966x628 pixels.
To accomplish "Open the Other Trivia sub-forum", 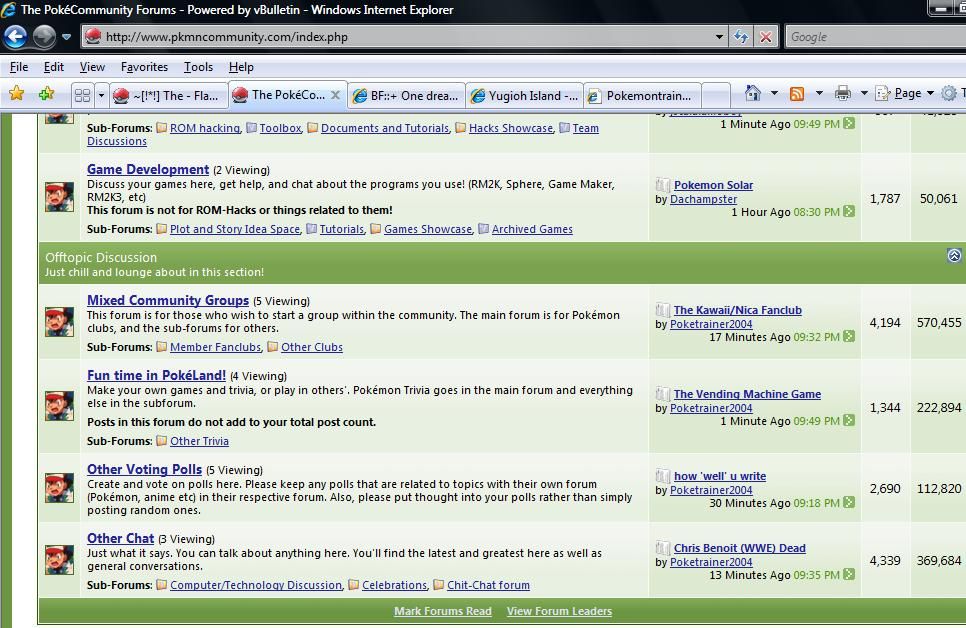I will tap(200, 441).
